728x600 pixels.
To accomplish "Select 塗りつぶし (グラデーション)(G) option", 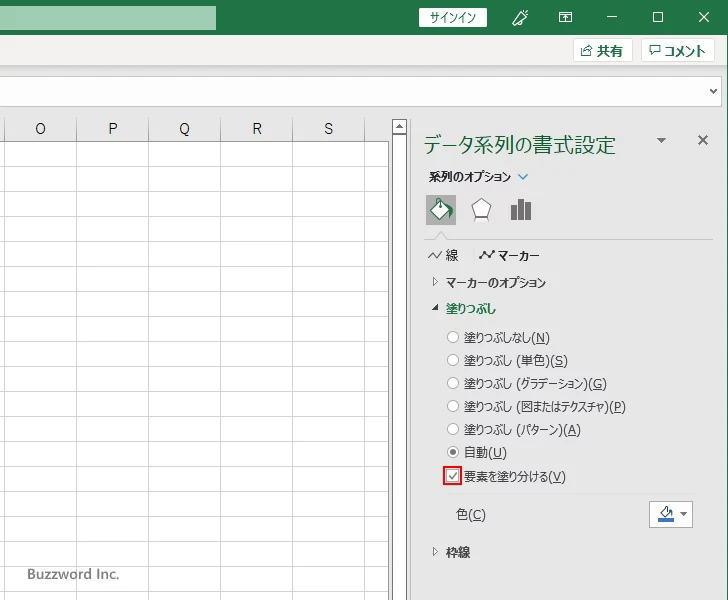I will click(x=453, y=383).
